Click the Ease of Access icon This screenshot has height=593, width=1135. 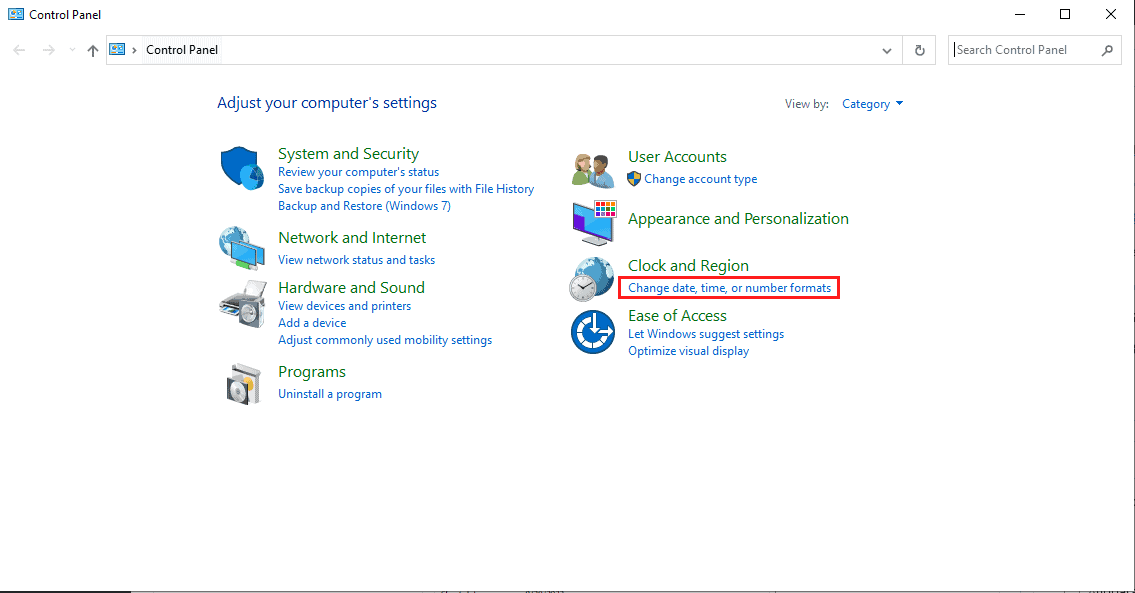(593, 332)
